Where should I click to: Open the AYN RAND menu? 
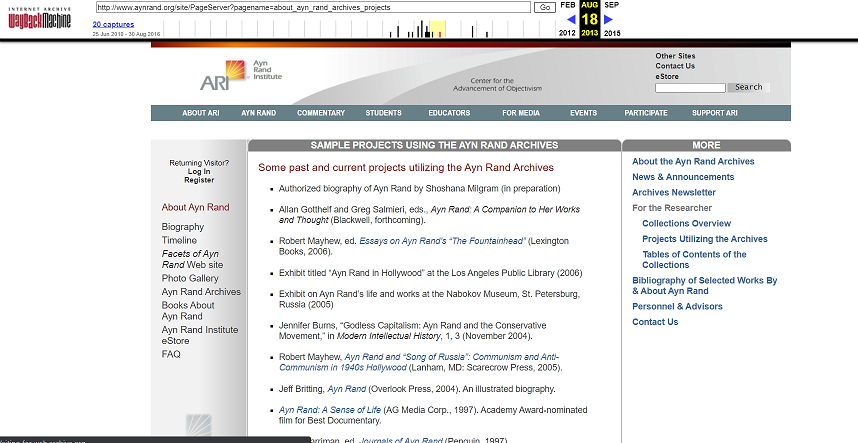click(x=259, y=113)
